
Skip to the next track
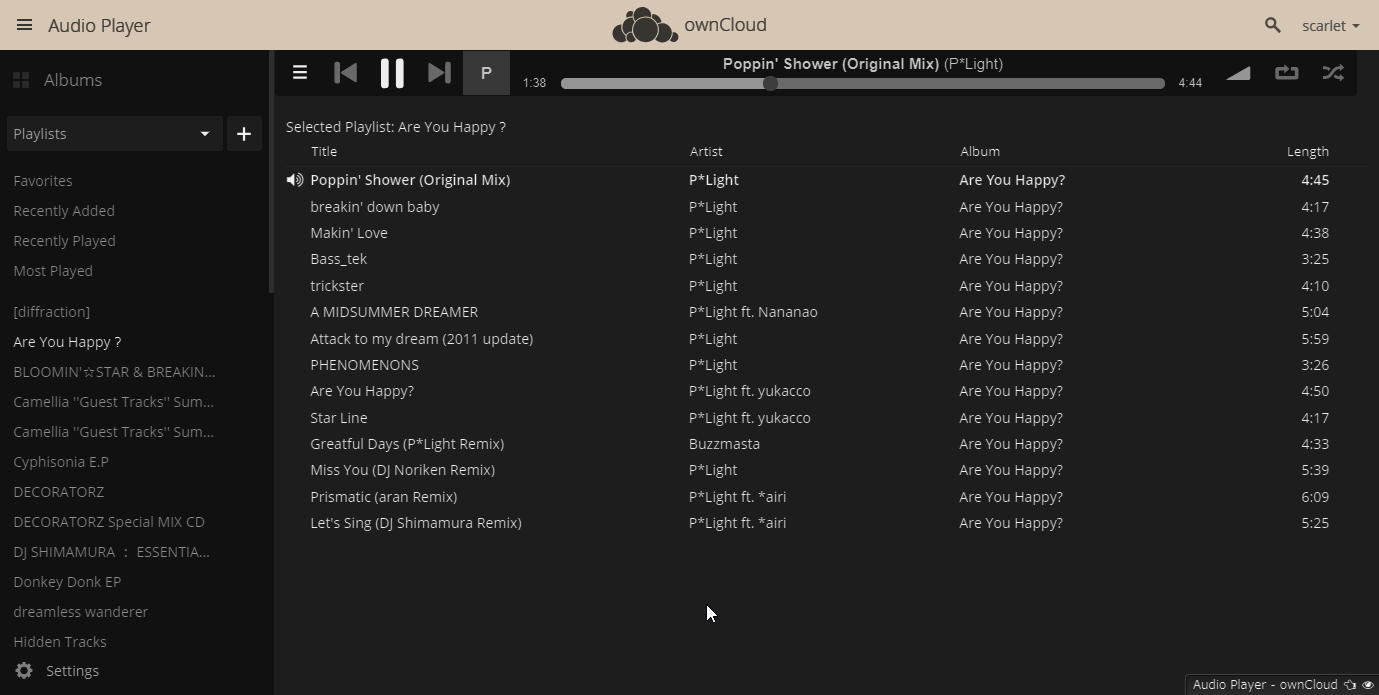439,73
